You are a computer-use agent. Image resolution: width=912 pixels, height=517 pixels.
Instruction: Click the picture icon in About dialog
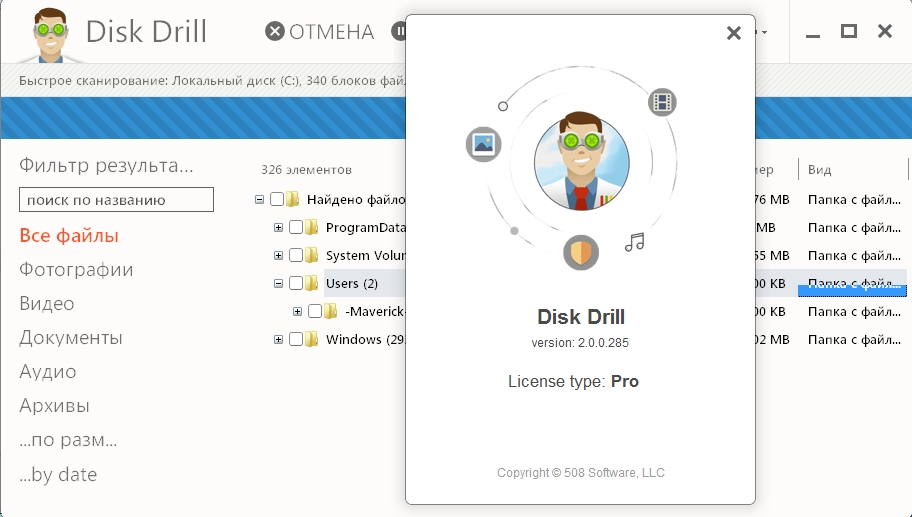pyautogui.click(x=484, y=144)
